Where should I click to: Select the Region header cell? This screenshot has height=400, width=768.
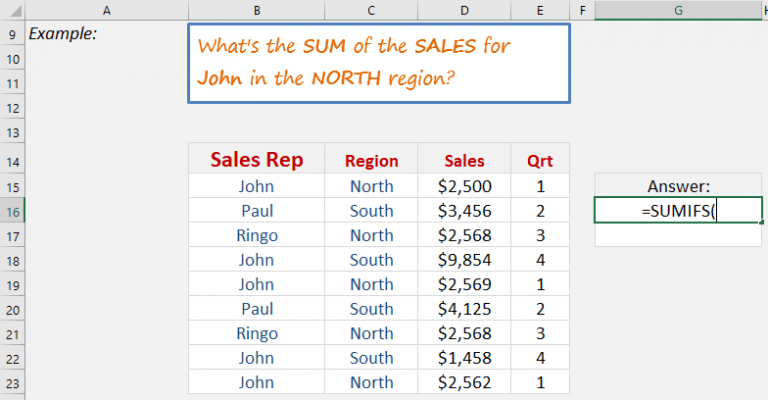click(x=371, y=161)
